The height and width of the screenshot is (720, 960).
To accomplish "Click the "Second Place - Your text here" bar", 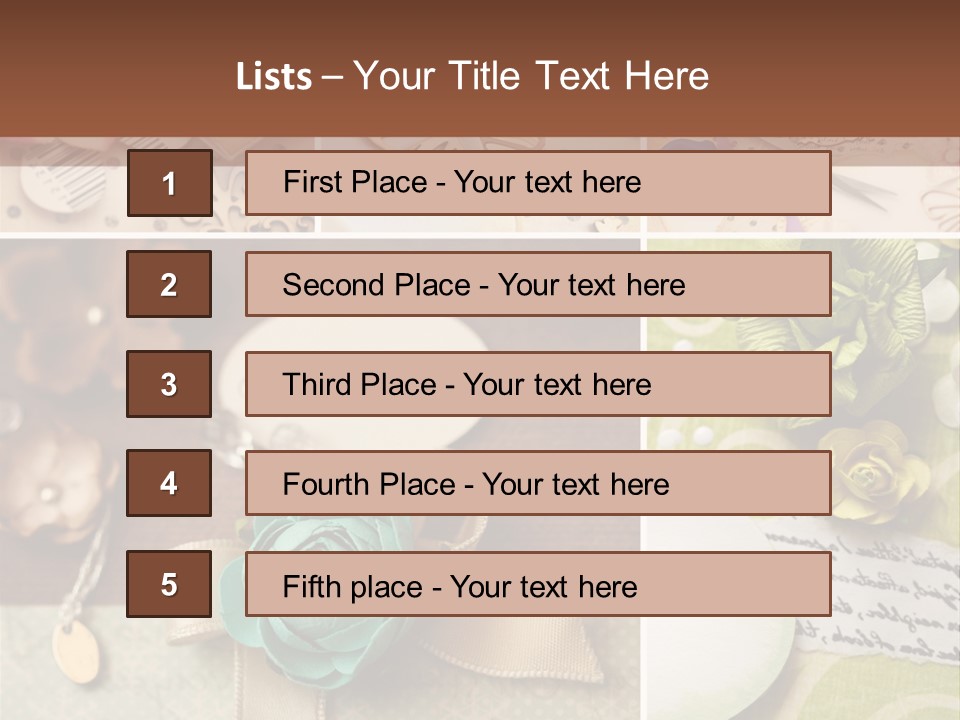I will tap(538, 284).
